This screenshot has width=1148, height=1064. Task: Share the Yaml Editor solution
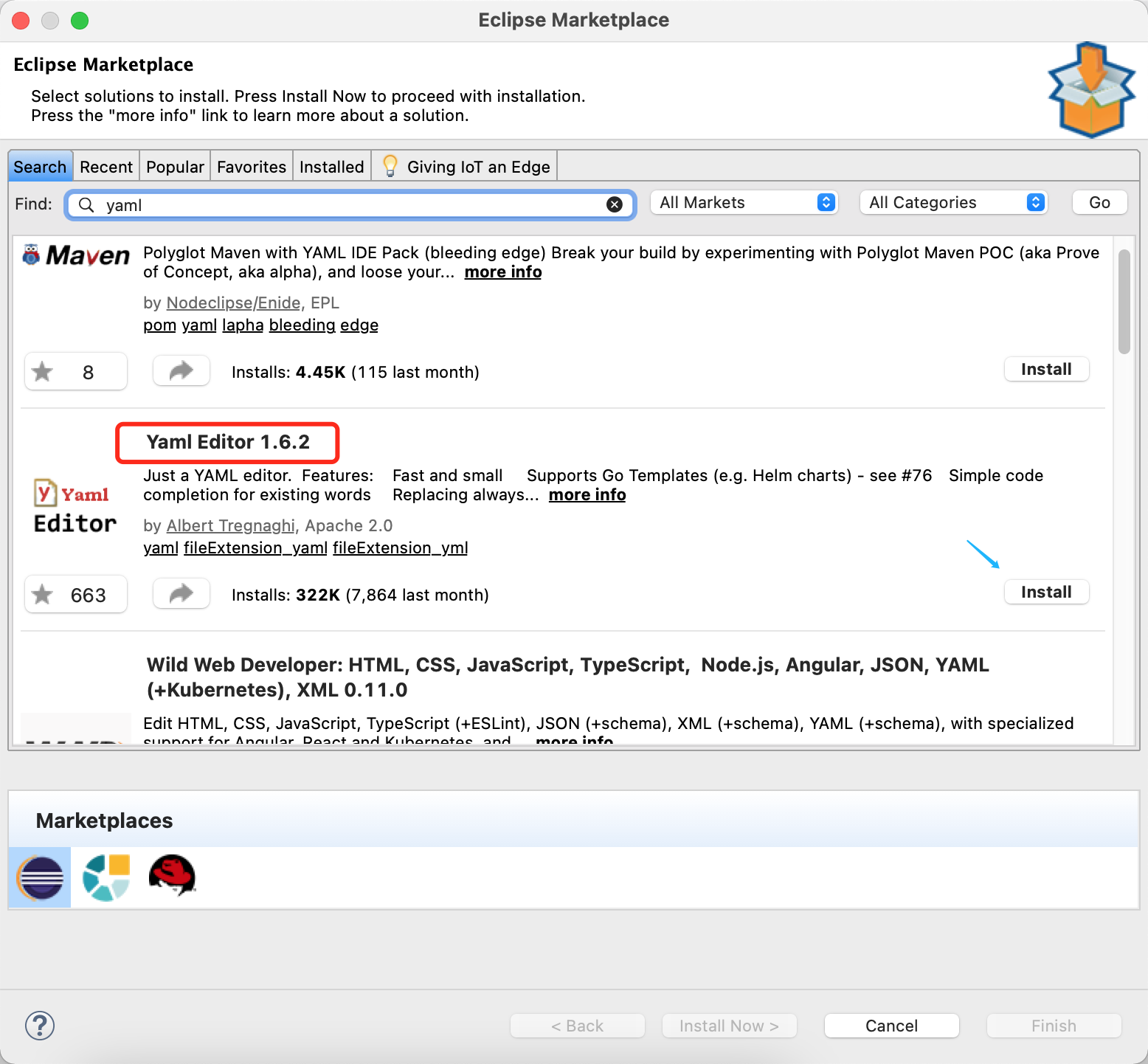(181, 593)
